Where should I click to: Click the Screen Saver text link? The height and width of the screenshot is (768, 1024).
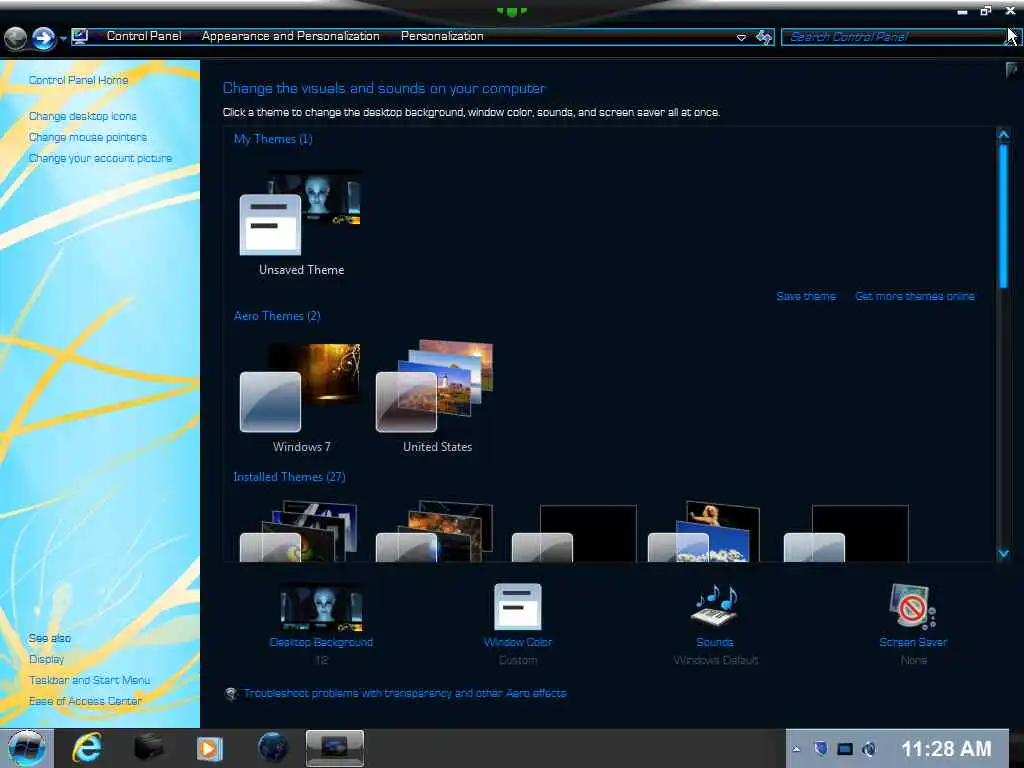913,642
